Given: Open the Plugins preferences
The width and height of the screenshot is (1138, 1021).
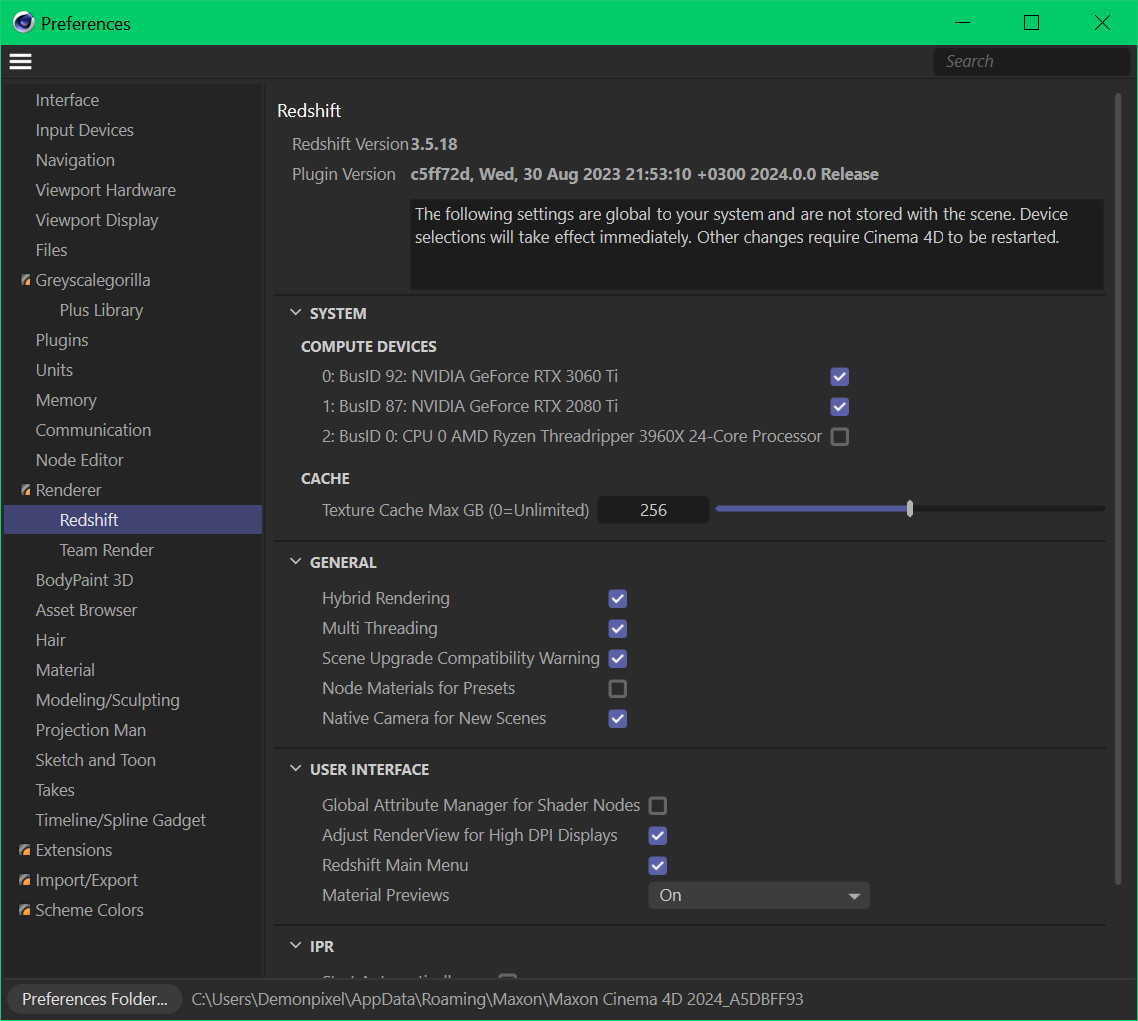Looking at the screenshot, I should pyautogui.click(x=62, y=340).
